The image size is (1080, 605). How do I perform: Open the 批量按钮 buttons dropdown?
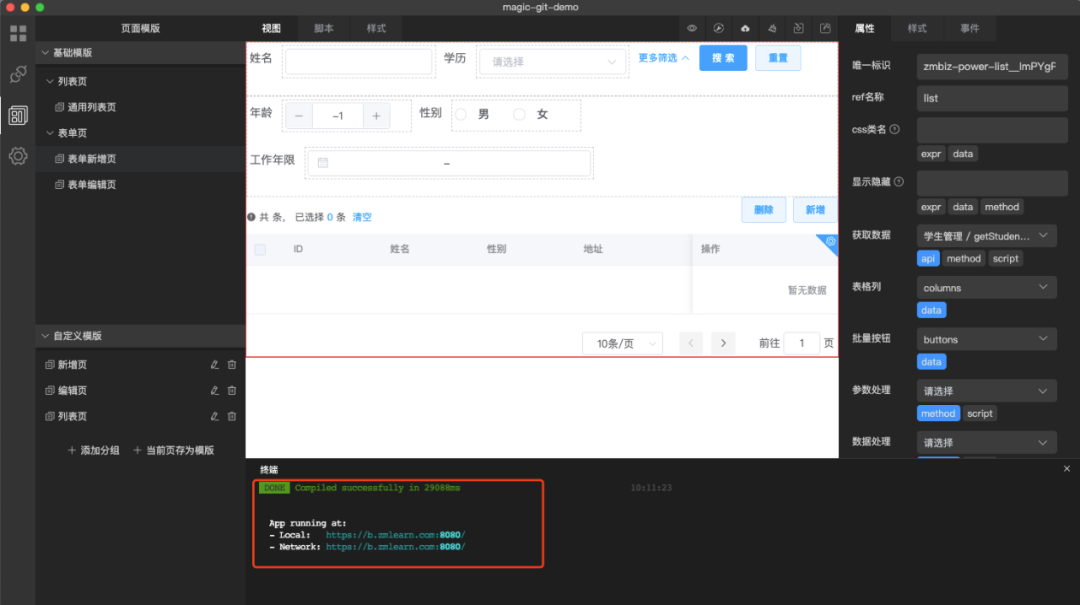tap(986, 339)
